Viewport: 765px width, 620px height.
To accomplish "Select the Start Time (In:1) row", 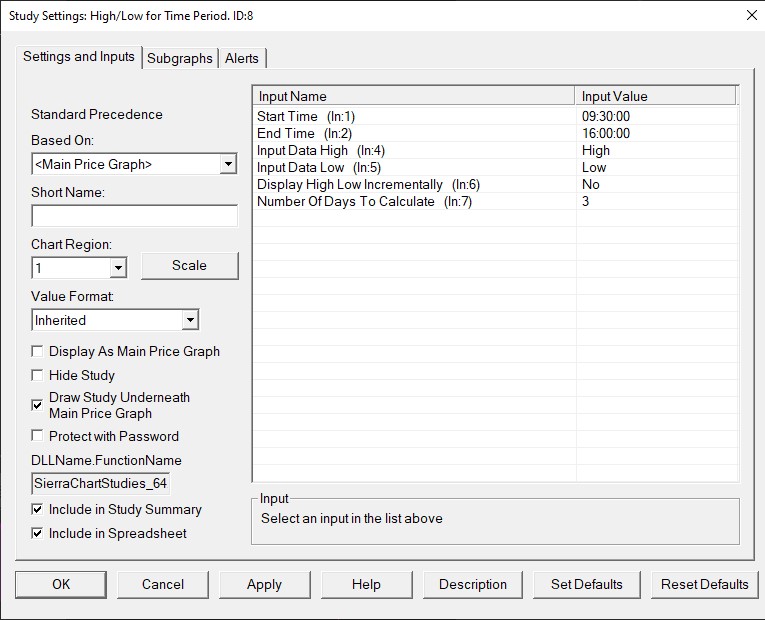I will click(x=495, y=116).
